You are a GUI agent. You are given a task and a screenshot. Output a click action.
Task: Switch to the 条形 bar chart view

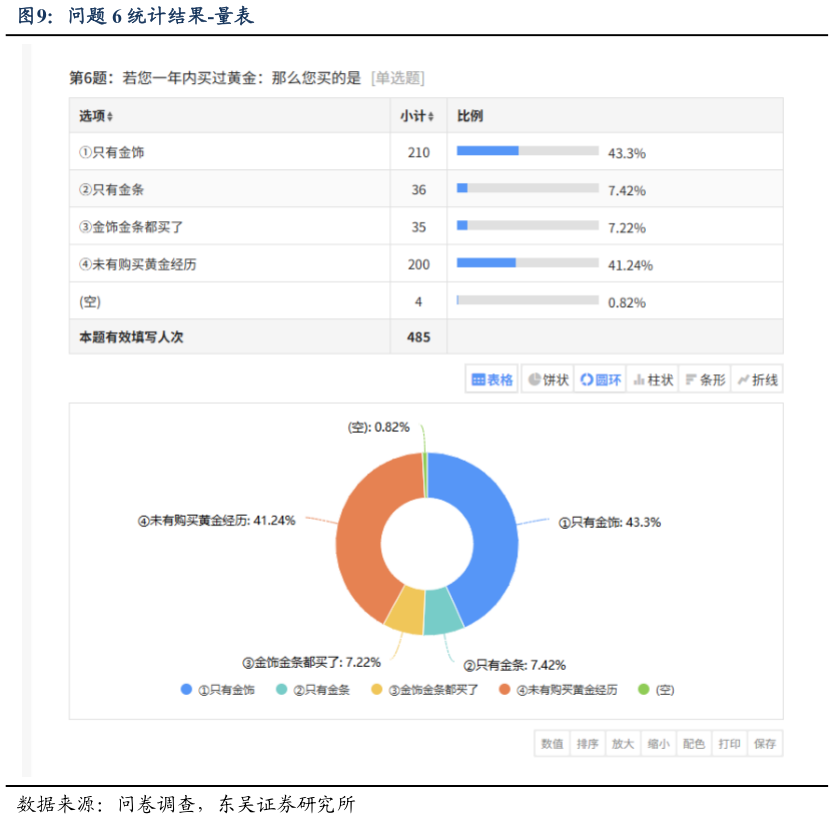[x=705, y=379]
